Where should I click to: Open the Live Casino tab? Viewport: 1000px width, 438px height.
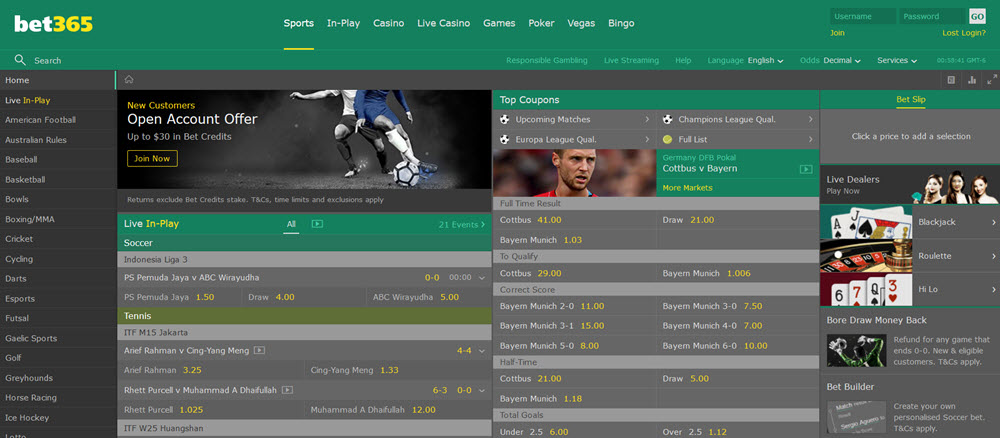[443, 23]
